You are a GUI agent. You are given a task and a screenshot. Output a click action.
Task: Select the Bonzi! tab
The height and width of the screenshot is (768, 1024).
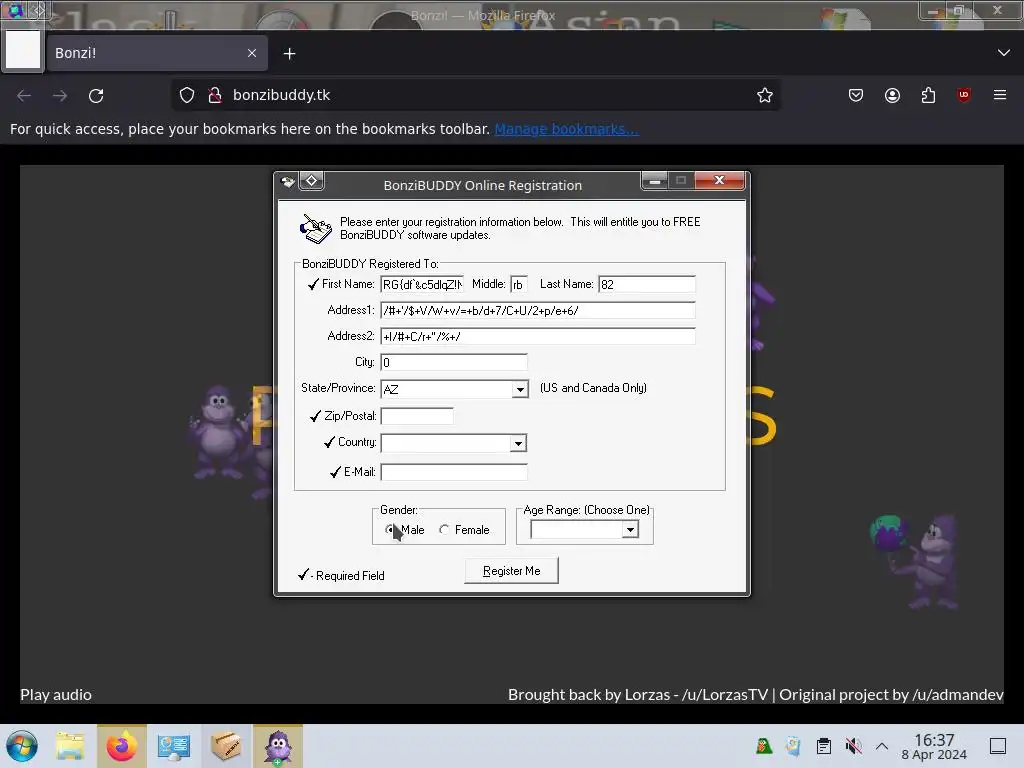(157, 53)
